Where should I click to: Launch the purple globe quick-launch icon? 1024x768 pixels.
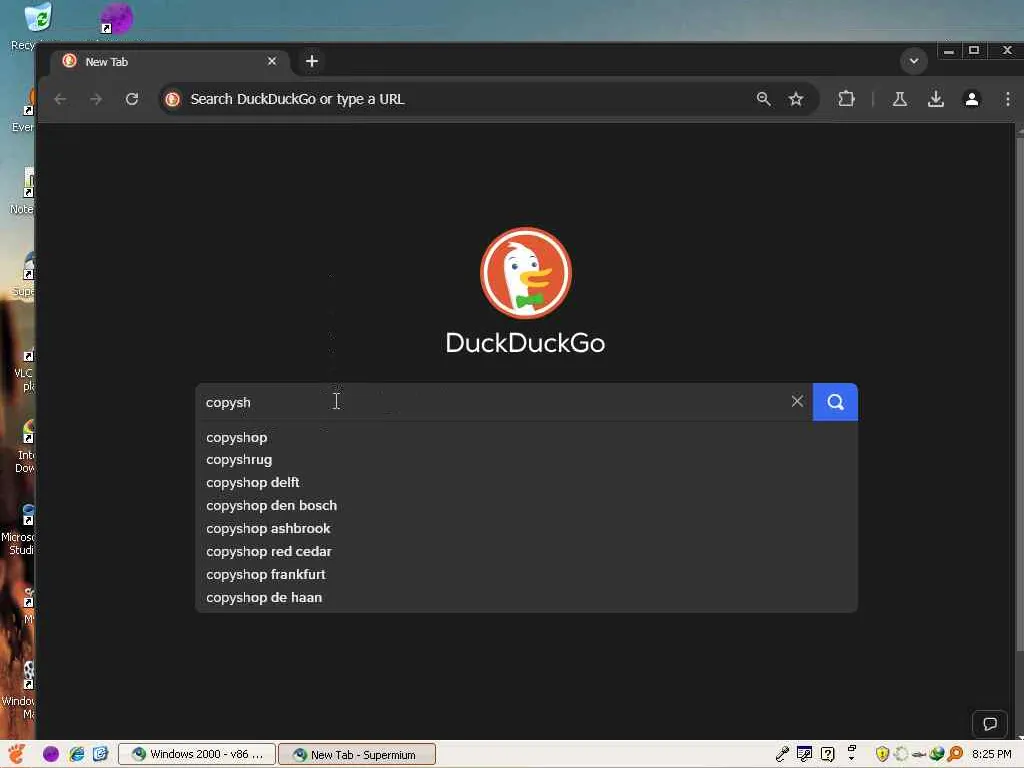pyautogui.click(x=51, y=754)
